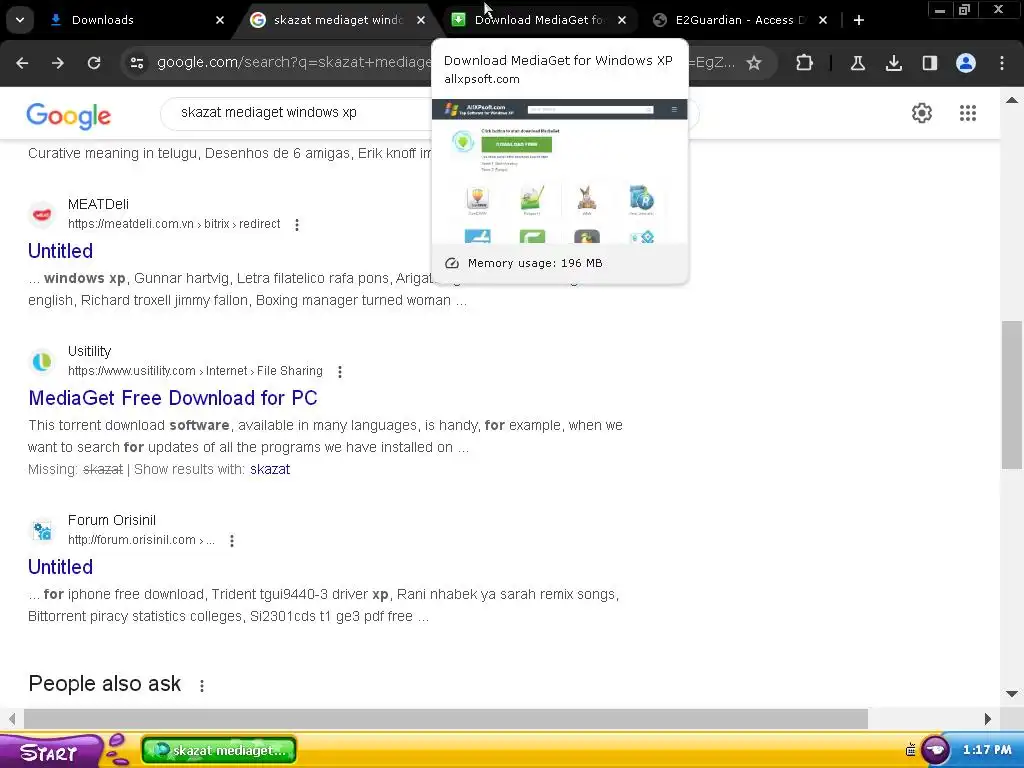The height and width of the screenshot is (768, 1024).
Task: Go forward to the next page
Action: click(x=58, y=63)
